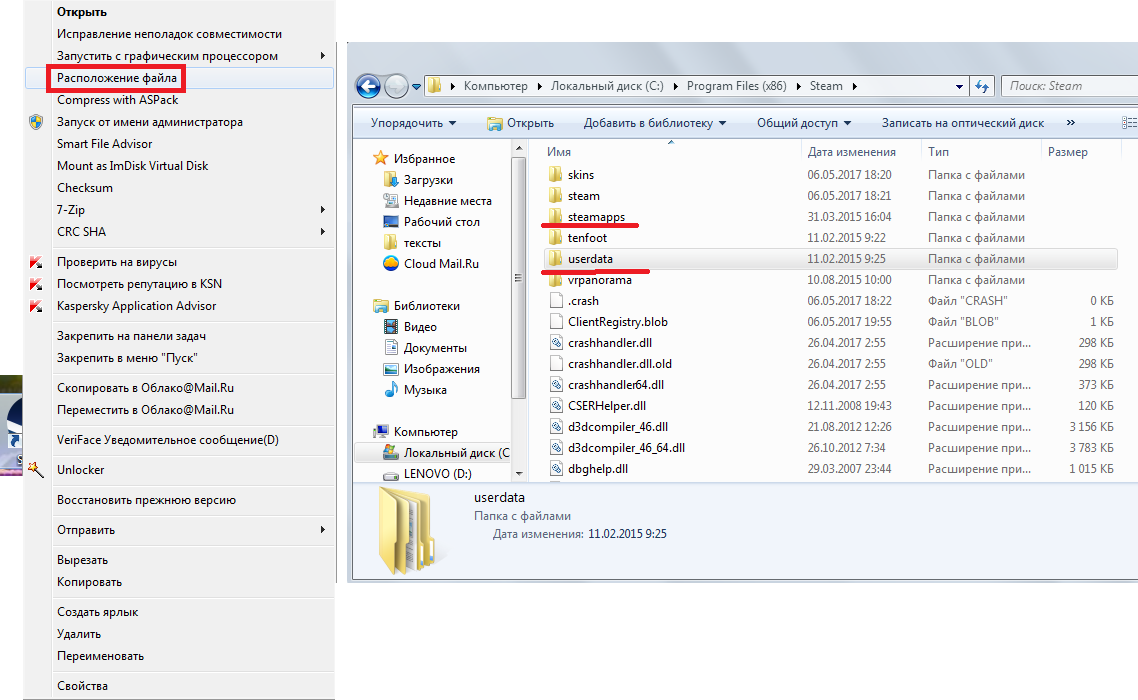Select Библиотеки in navigation pane
This screenshot has width=1138, height=700.
(x=426, y=306)
